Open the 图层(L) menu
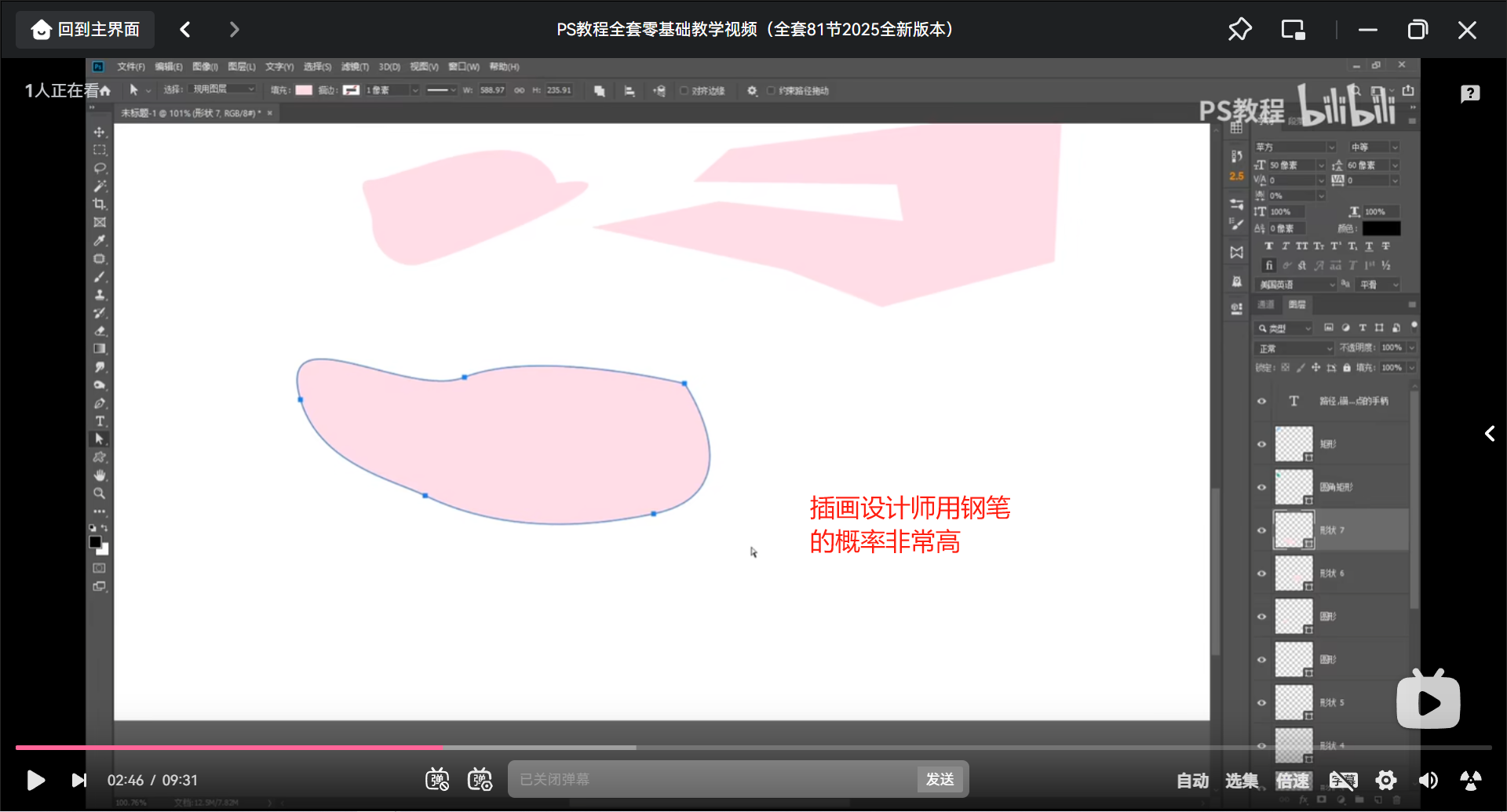Viewport: 1507px width, 812px height. pos(242,67)
